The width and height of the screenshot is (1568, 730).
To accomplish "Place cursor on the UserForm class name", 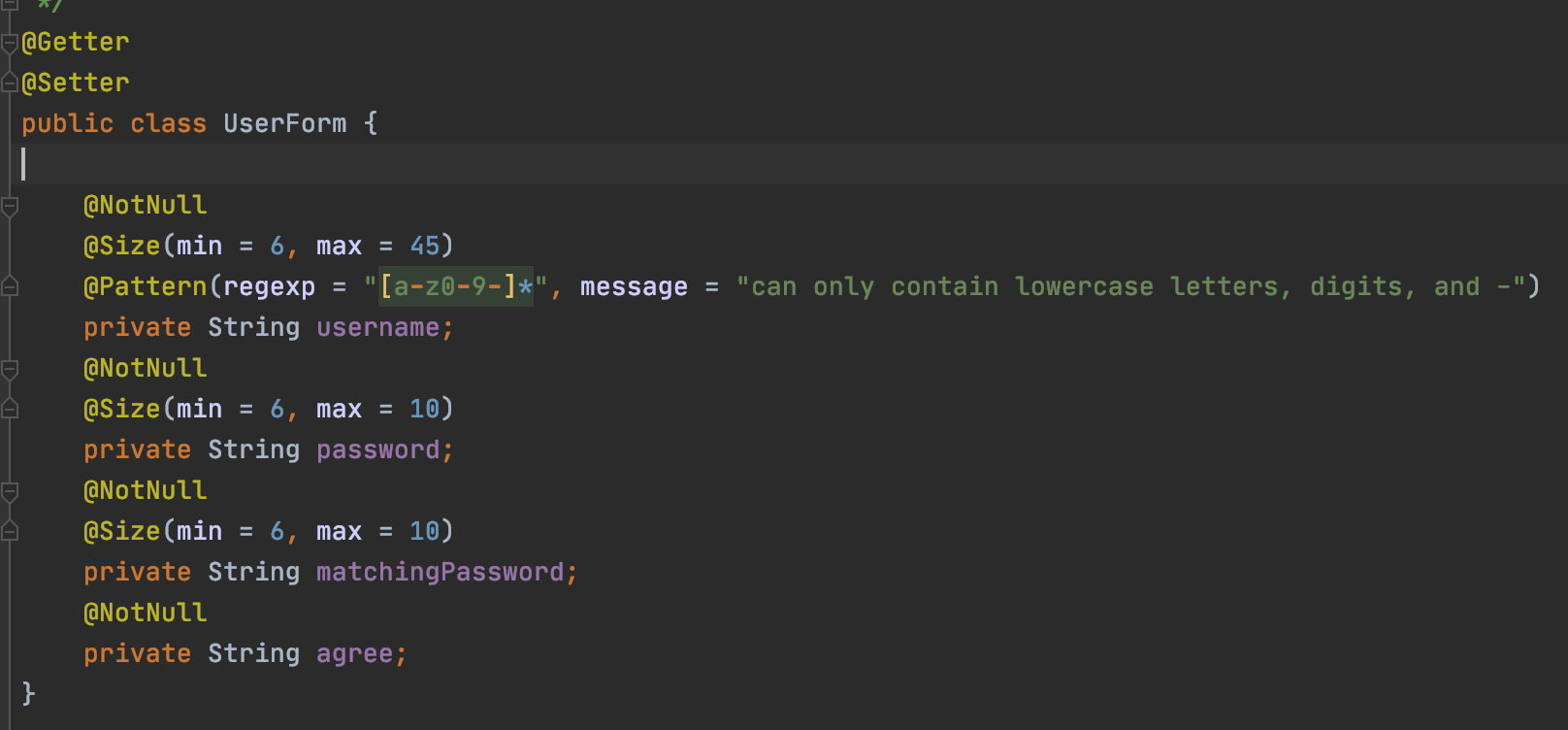I will pos(284,124).
